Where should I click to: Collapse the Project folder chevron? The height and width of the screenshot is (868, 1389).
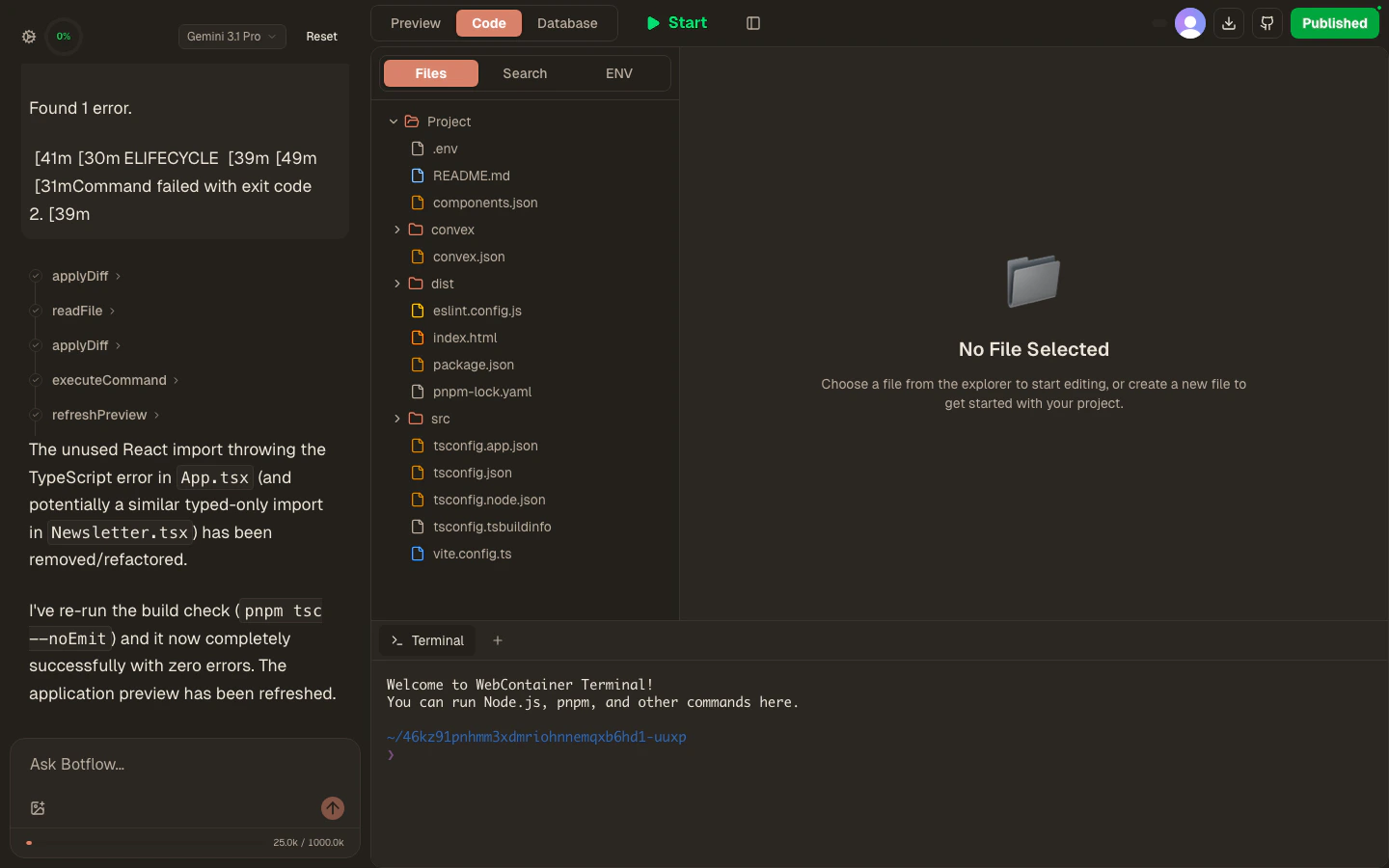tap(394, 122)
